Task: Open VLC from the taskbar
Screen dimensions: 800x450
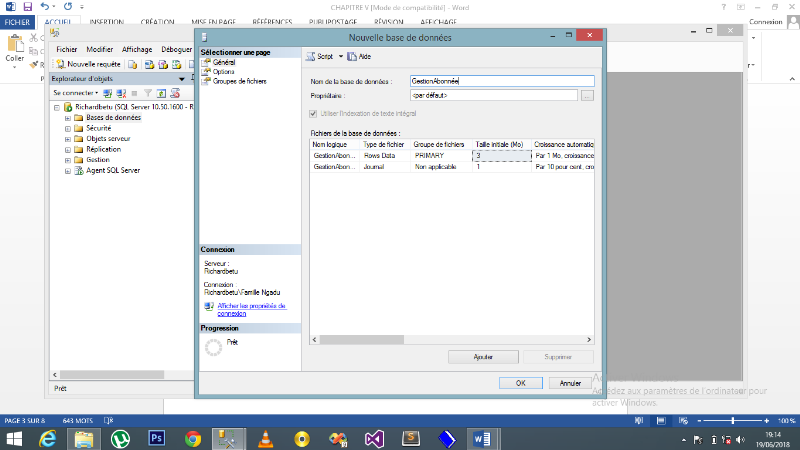Action: tap(265, 439)
